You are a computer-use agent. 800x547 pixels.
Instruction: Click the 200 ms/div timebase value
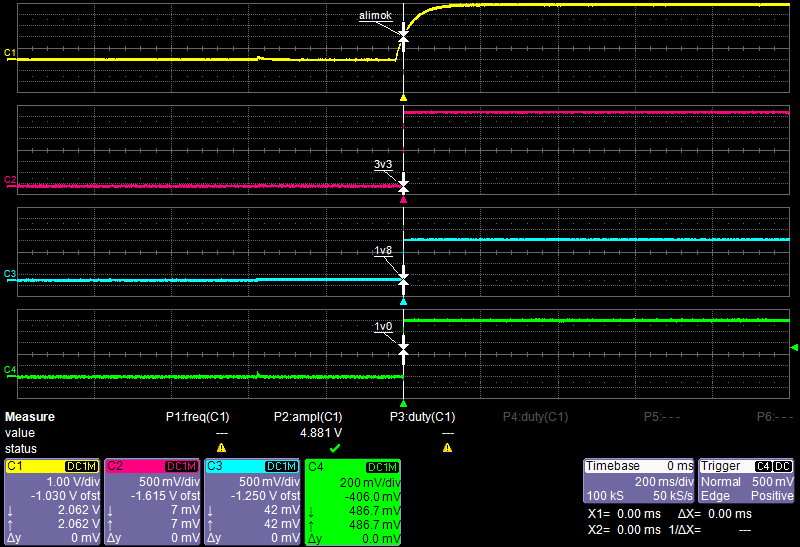coord(664,482)
